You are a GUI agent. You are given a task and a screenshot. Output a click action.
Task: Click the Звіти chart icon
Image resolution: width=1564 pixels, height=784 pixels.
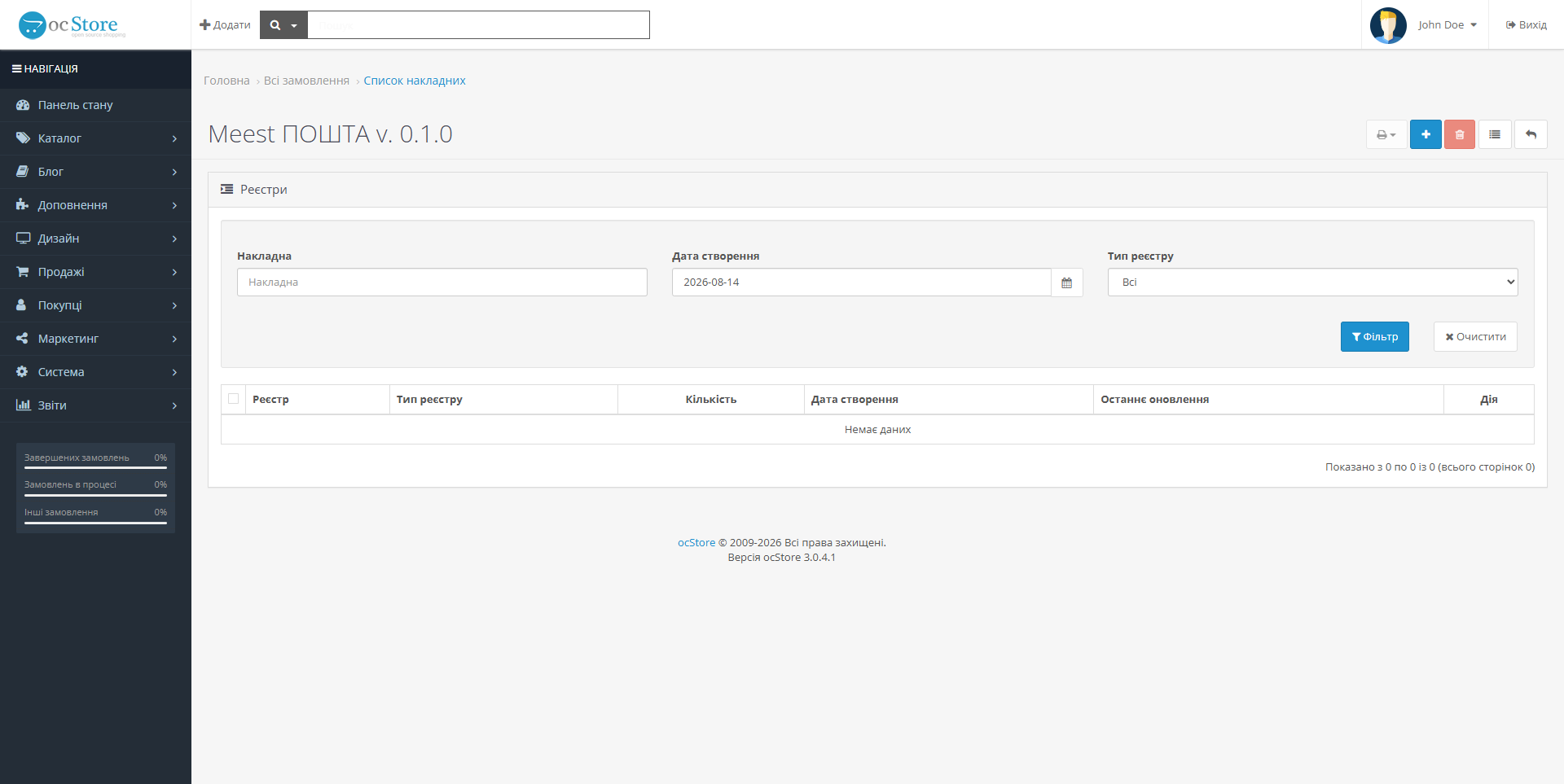tap(23, 405)
